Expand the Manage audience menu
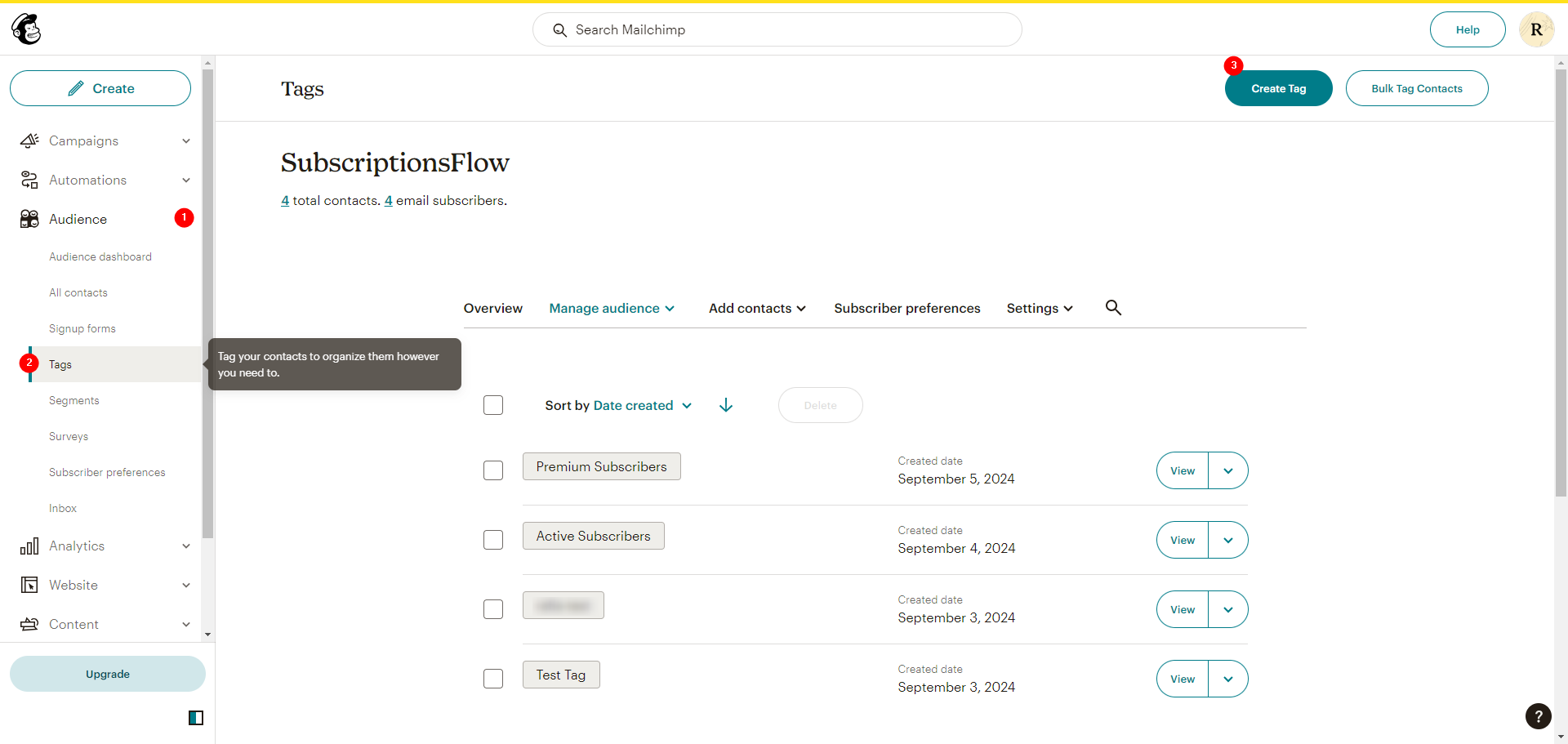1568x744 pixels. click(612, 308)
